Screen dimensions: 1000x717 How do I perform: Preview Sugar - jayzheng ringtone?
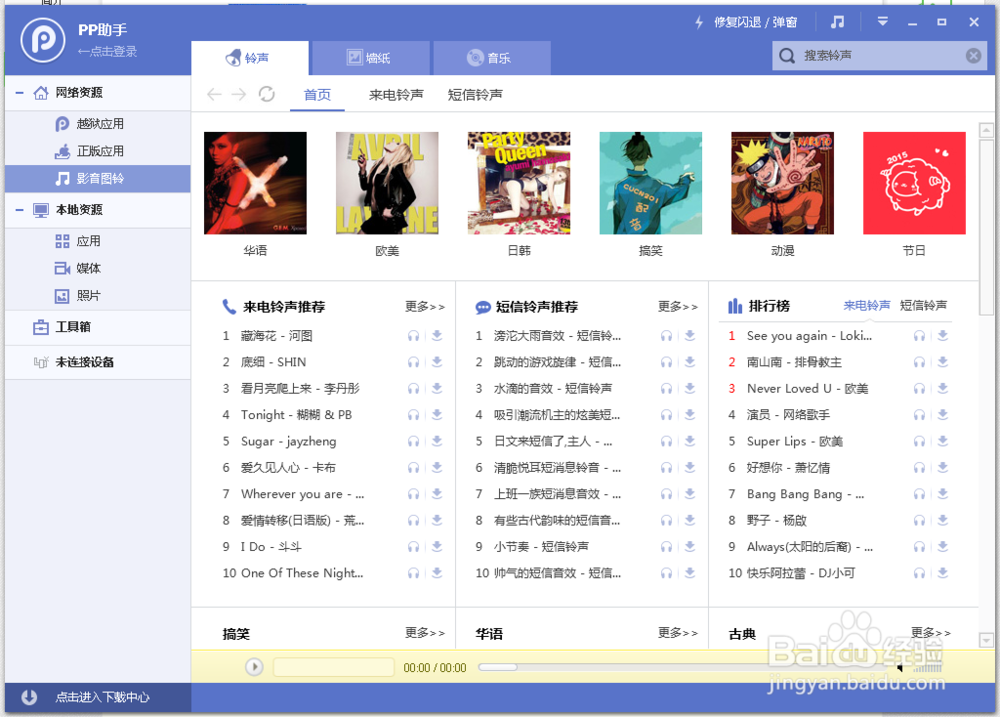[x=413, y=441]
